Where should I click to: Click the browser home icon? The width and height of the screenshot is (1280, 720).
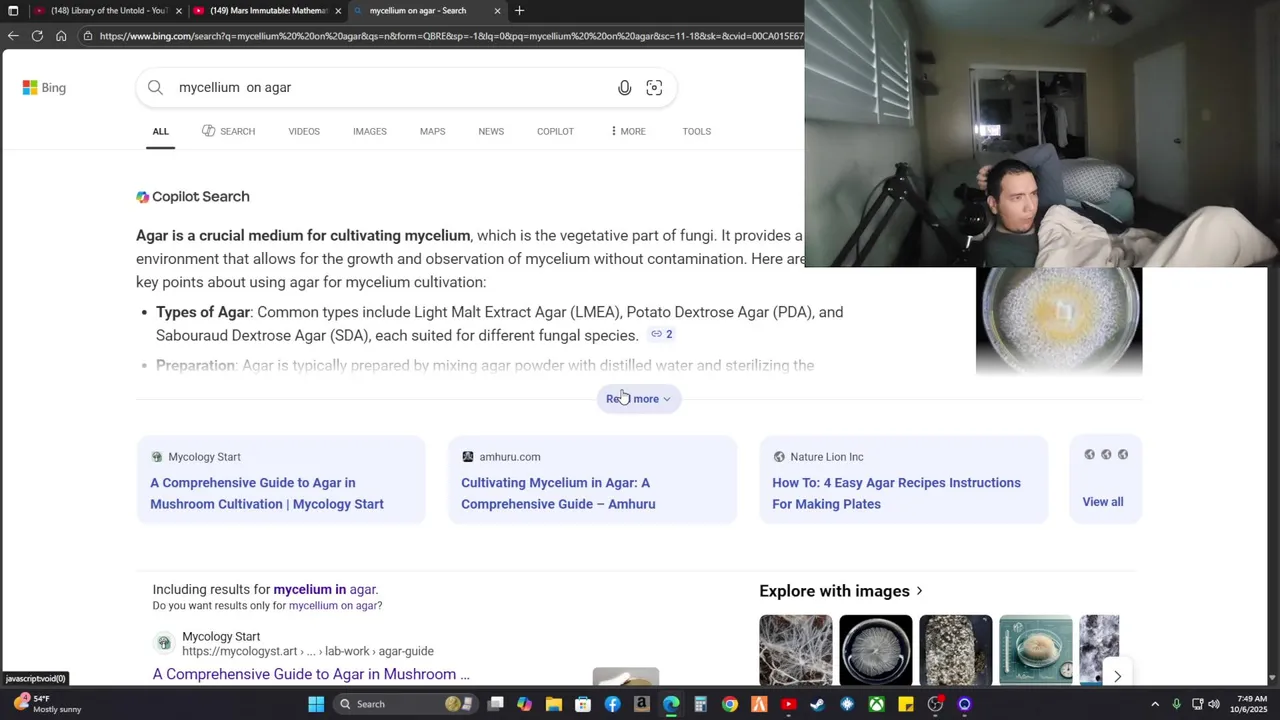pos(61,36)
